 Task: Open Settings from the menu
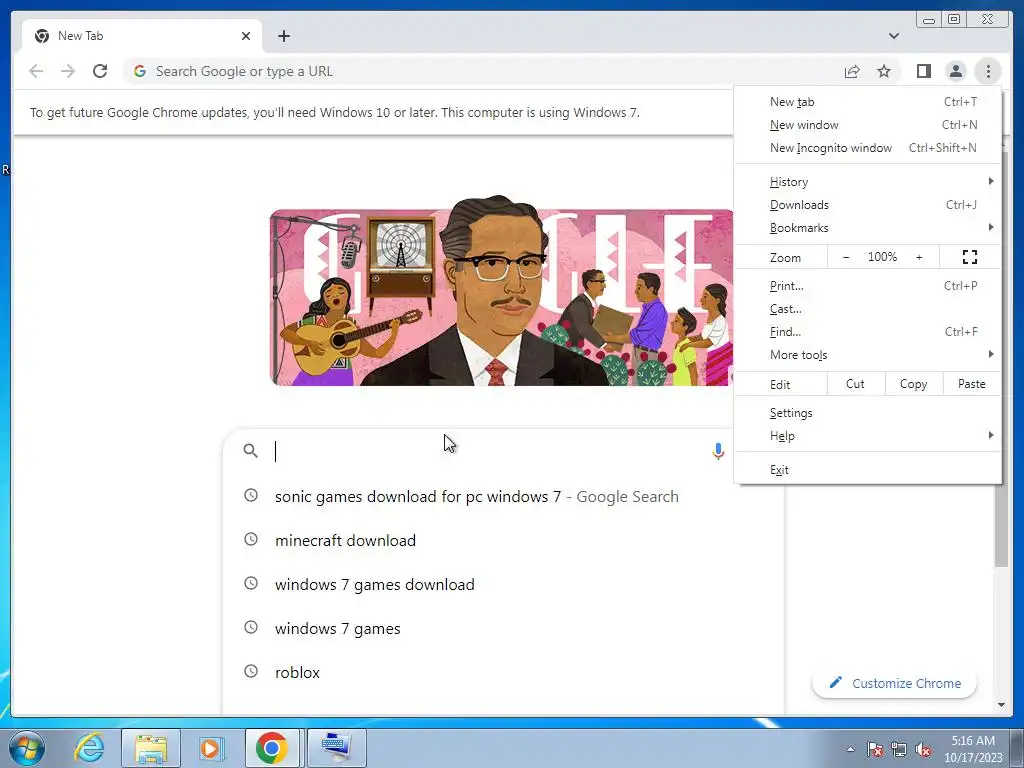click(867, 413)
